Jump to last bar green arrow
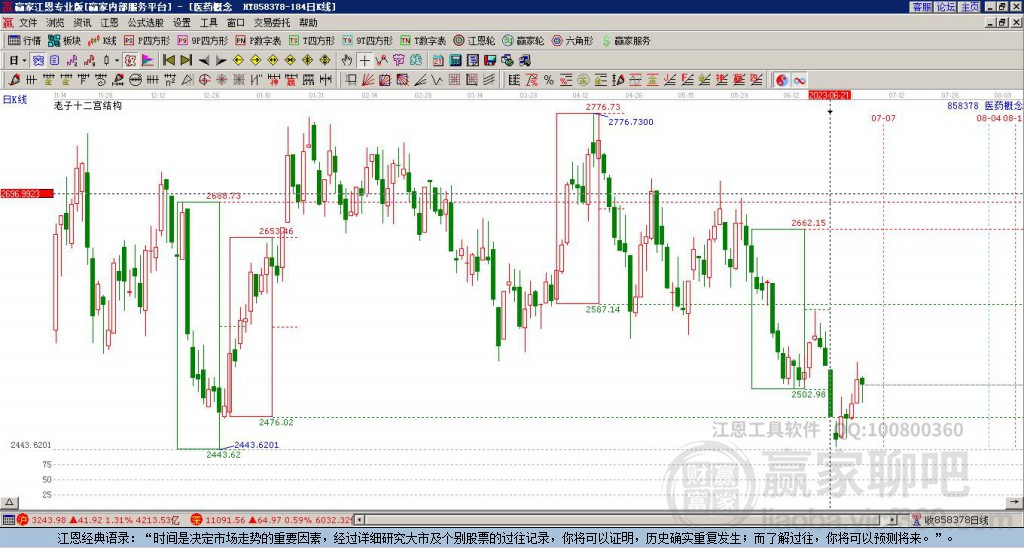1024x548 pixels. pyautogui.click(x=186, y=61)
